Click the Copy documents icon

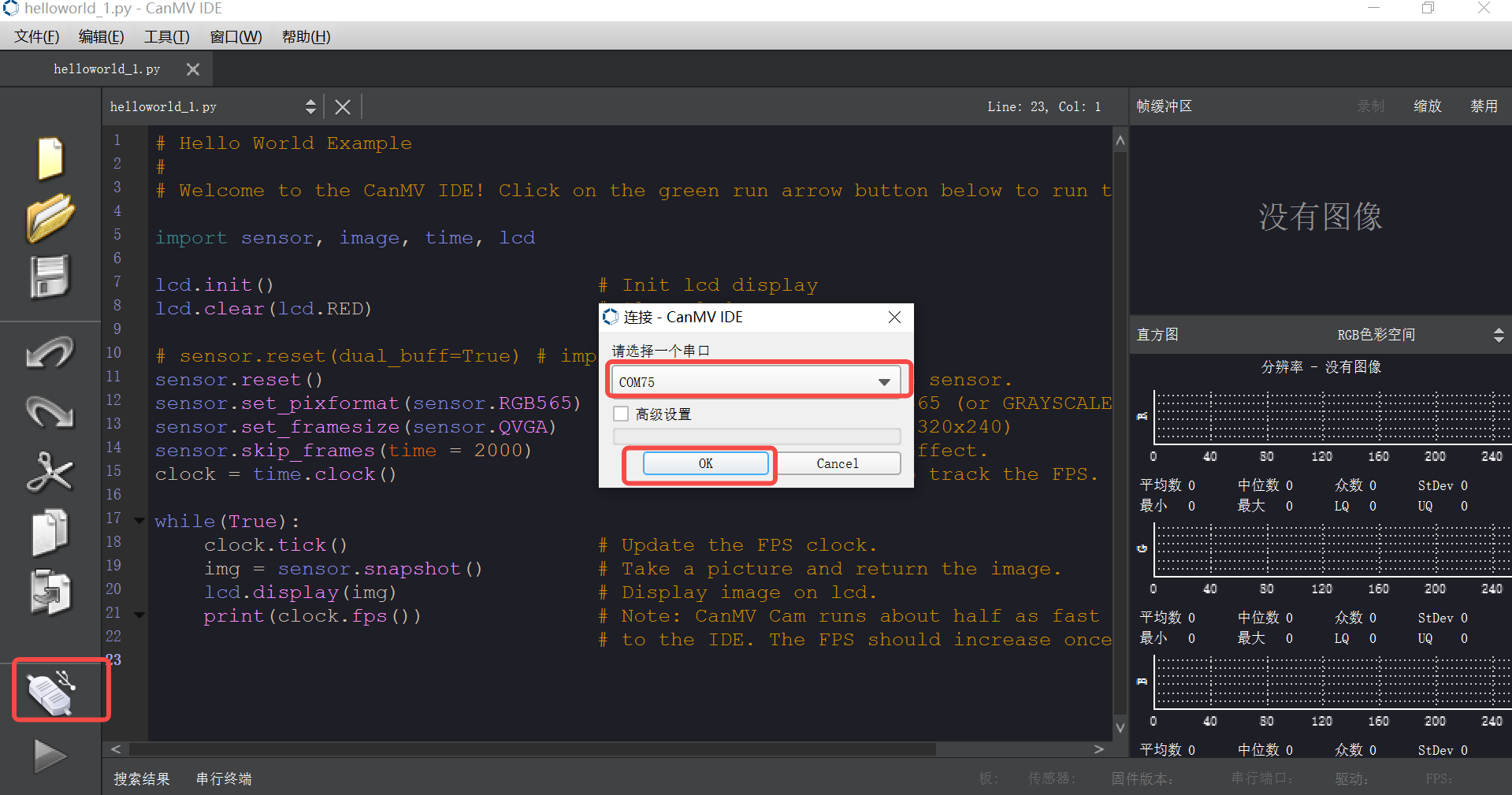(50, 532)
